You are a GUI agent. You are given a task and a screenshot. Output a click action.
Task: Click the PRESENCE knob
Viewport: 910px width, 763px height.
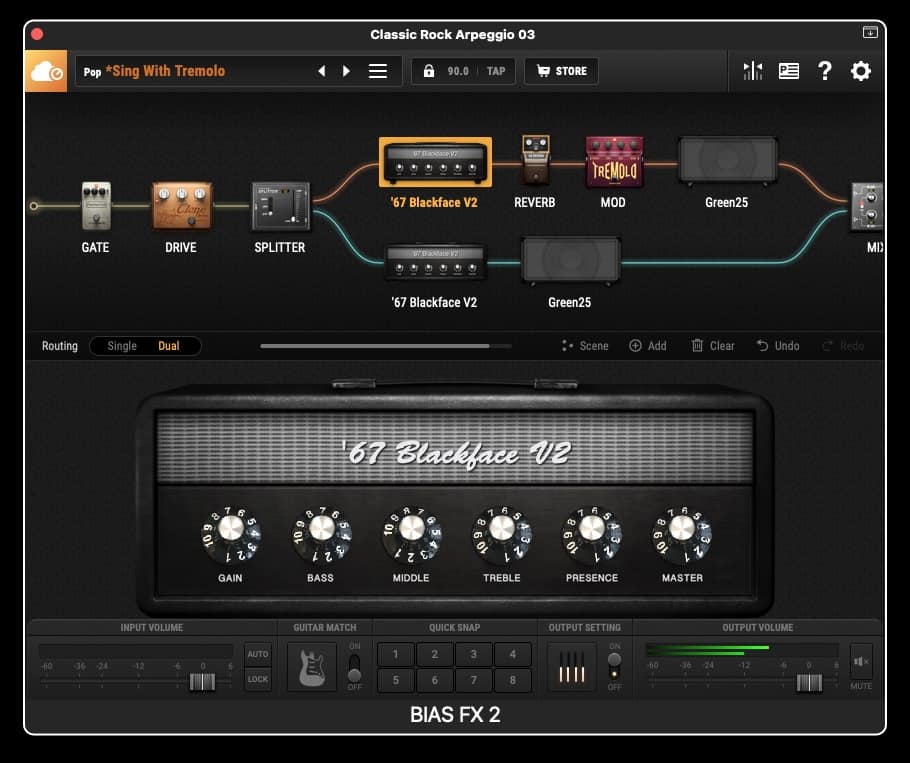(x=592, y=534)
